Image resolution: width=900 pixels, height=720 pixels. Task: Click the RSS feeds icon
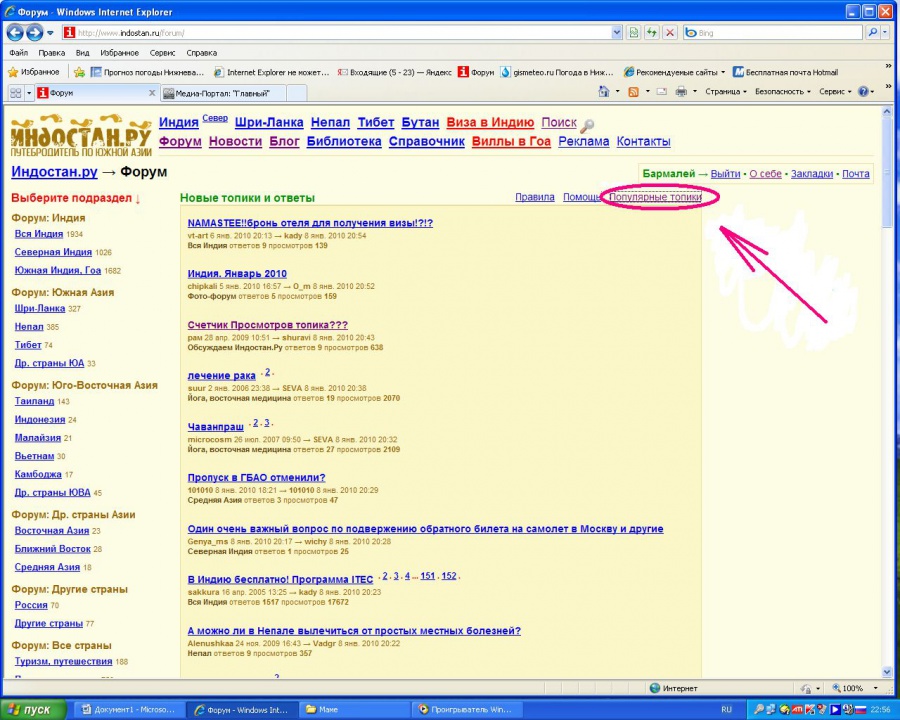point(633,92)
